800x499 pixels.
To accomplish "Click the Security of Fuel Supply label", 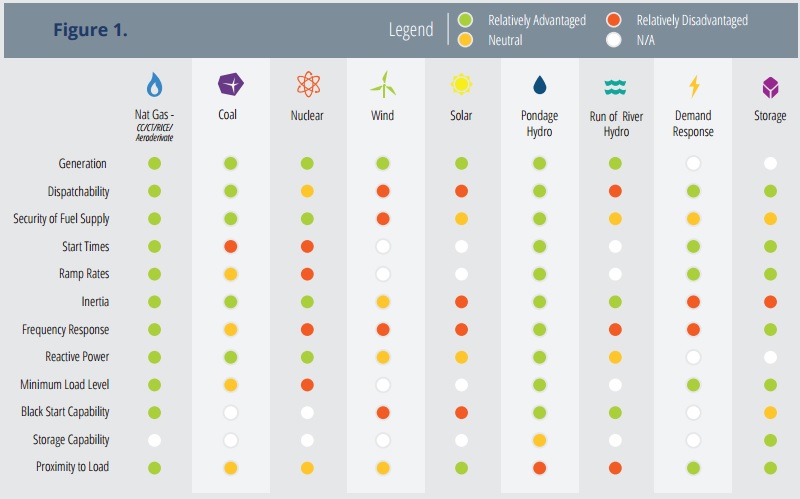I will (61, 219).
